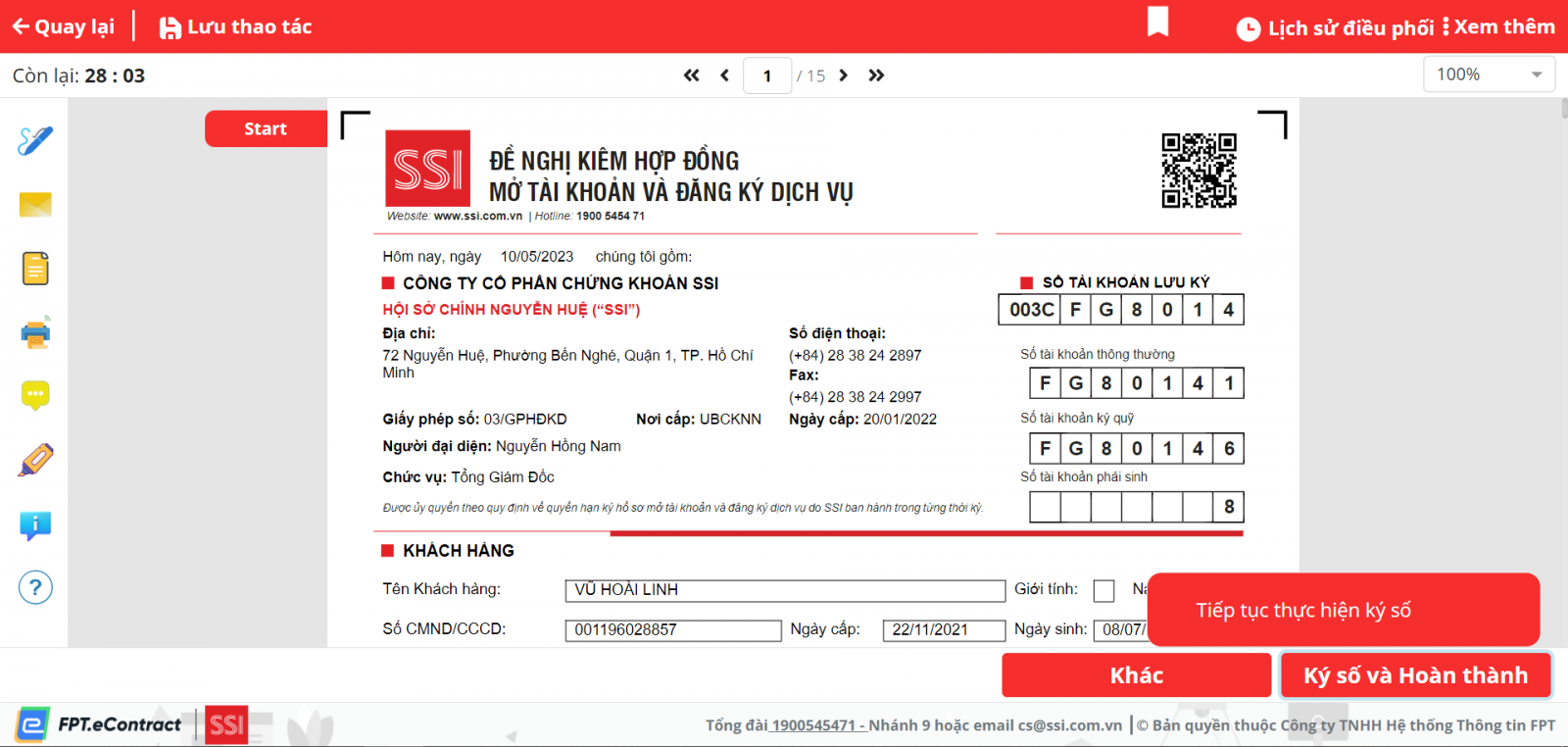Click license number 03/GPHĐKD
Image resolution: width=1568 pixels, height=747 pixels.
[x=525, y=420]
